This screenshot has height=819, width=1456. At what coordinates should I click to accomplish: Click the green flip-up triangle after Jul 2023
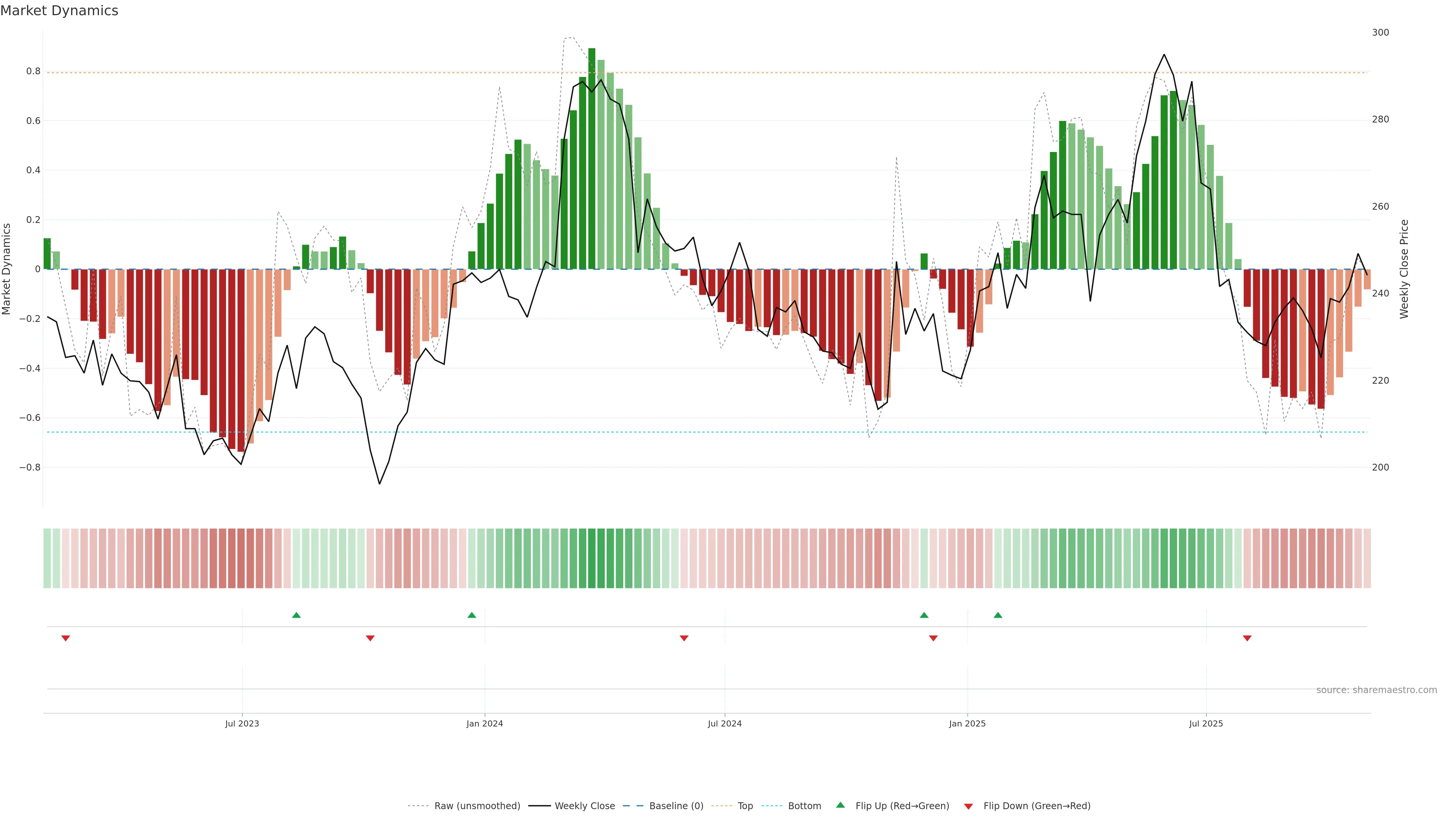point(296,615)
